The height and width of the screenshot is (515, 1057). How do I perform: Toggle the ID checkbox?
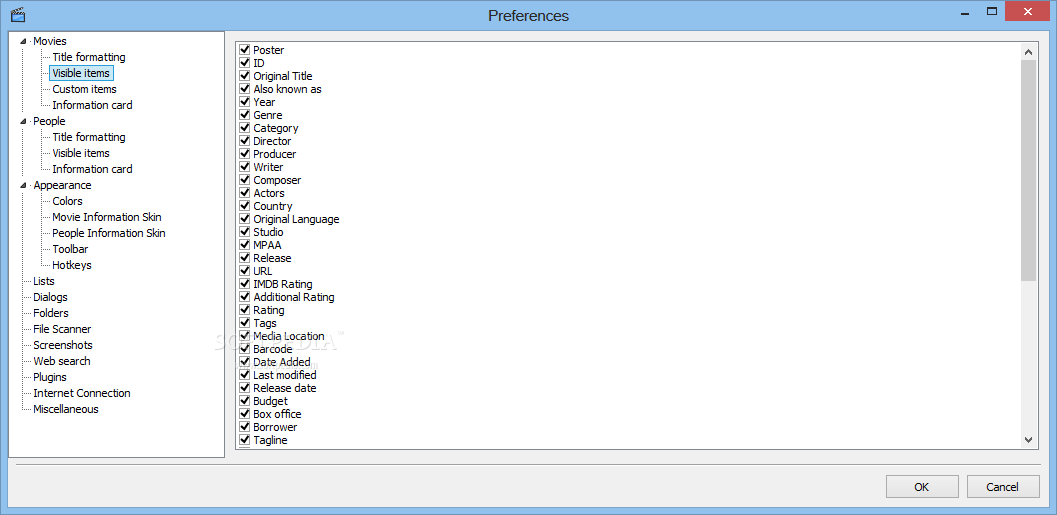[245, 63]
